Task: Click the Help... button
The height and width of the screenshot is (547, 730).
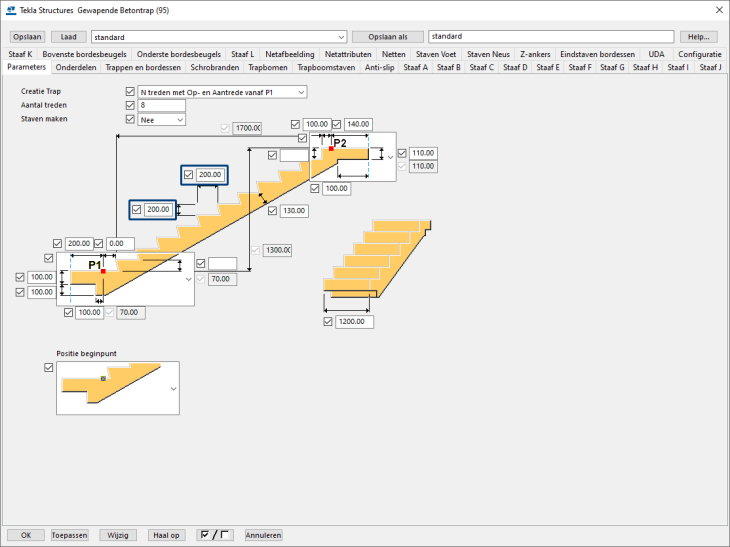Action: point(696,37)
